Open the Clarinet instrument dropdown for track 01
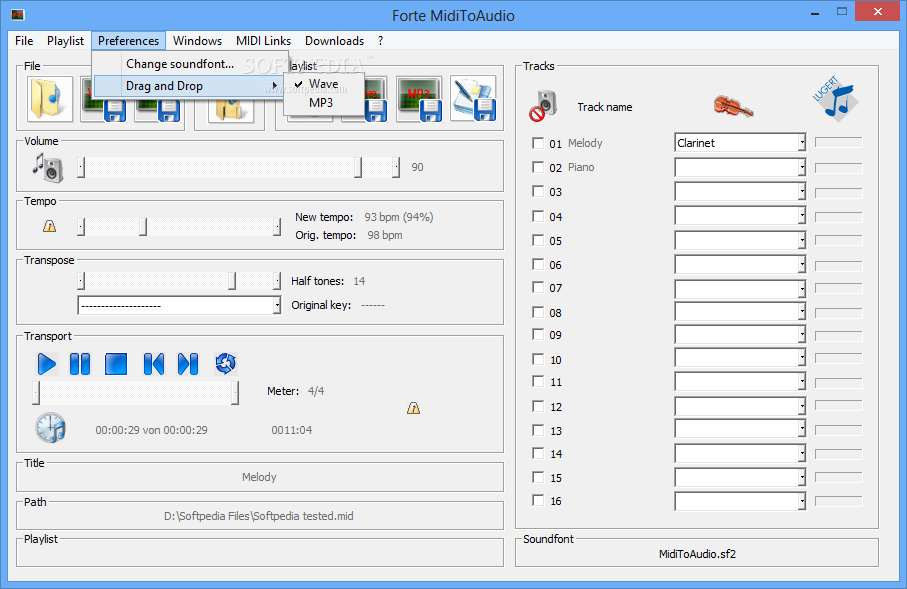The width and height of the screenshot is (907, 589). tap(802, 142)
